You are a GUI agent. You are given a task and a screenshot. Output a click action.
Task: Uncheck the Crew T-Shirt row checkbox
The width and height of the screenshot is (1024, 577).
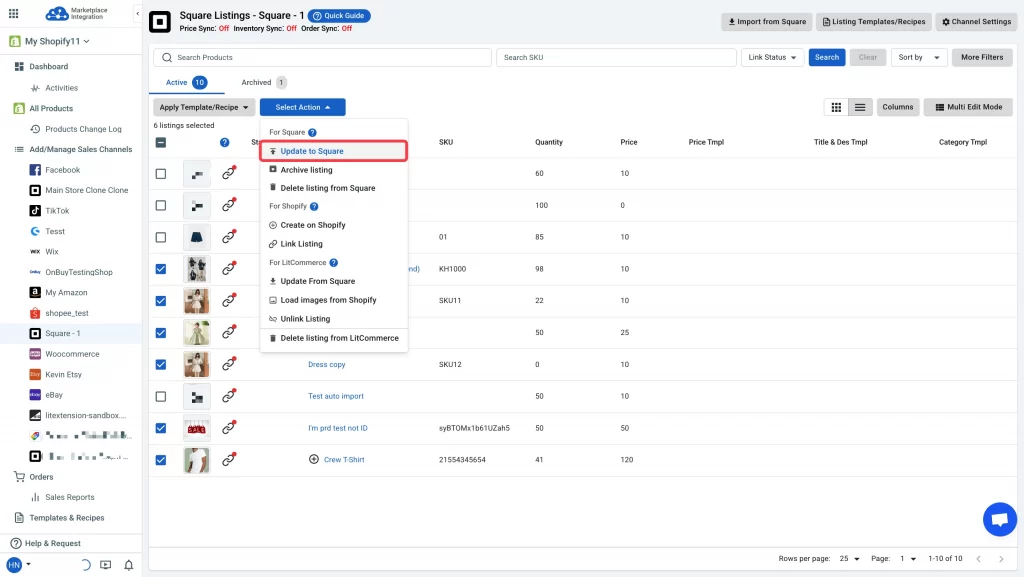(x=161, y=460)
